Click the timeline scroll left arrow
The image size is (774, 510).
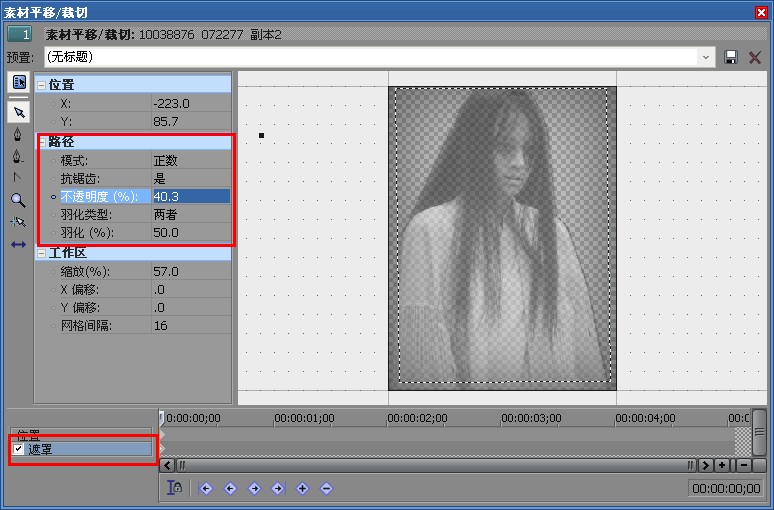tap(168, 465)
